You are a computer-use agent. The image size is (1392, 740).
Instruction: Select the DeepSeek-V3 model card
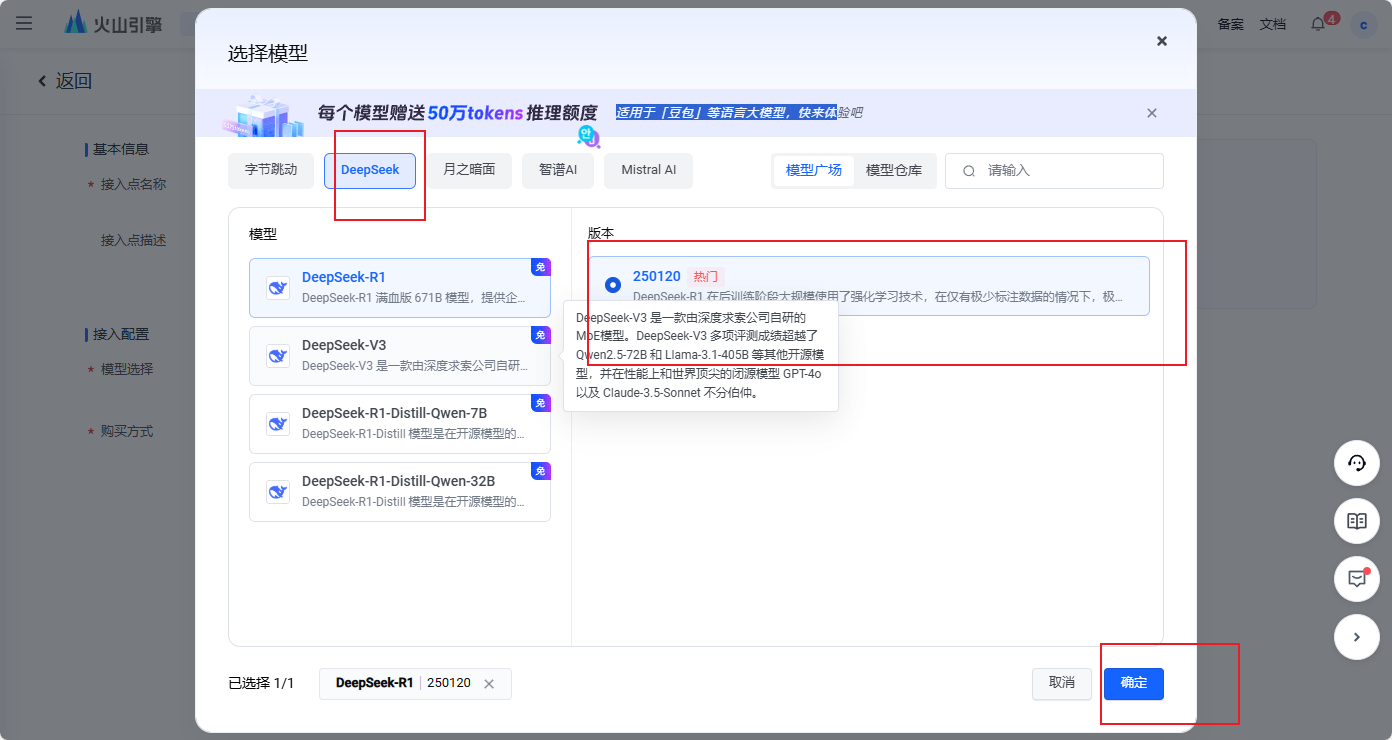[400, 356]
